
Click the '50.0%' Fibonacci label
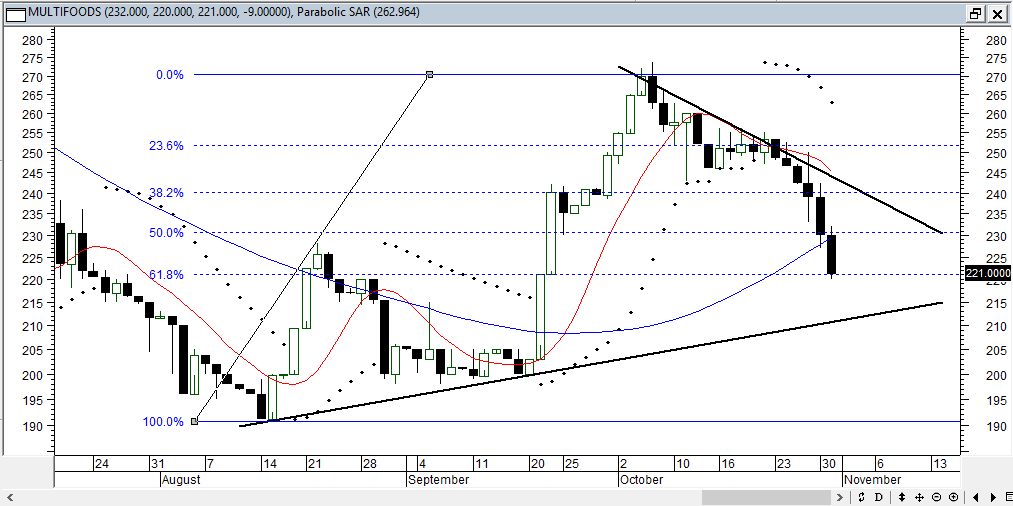(167, 233)
